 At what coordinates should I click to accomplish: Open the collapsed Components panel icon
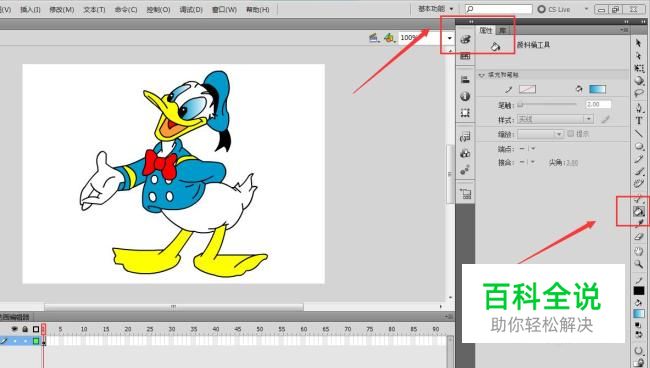[466, 153]
